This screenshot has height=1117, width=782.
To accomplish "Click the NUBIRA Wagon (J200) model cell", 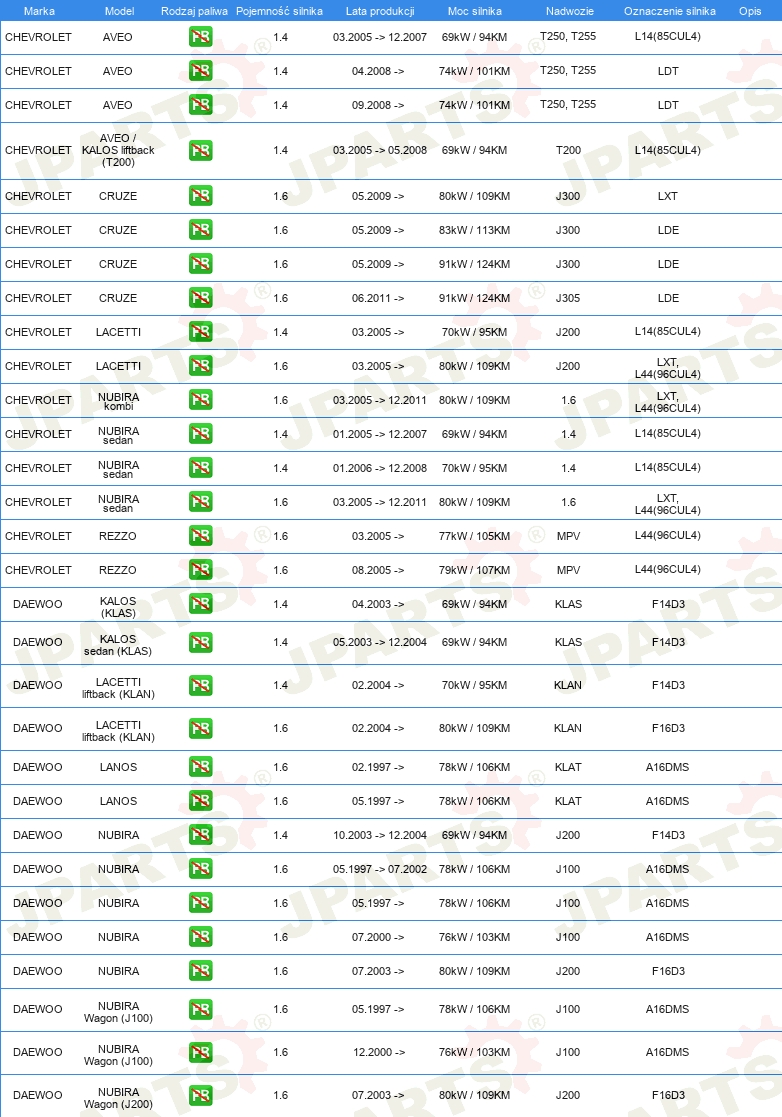I will pos(118,1098).
